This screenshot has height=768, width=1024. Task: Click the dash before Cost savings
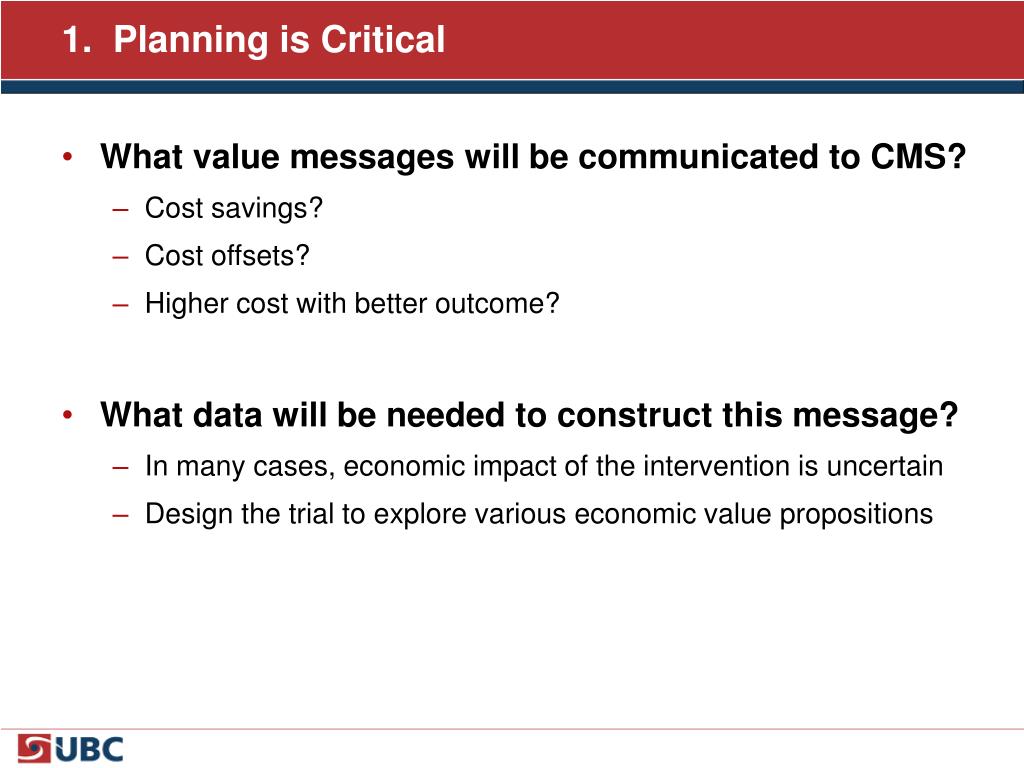tap(120, 210)
